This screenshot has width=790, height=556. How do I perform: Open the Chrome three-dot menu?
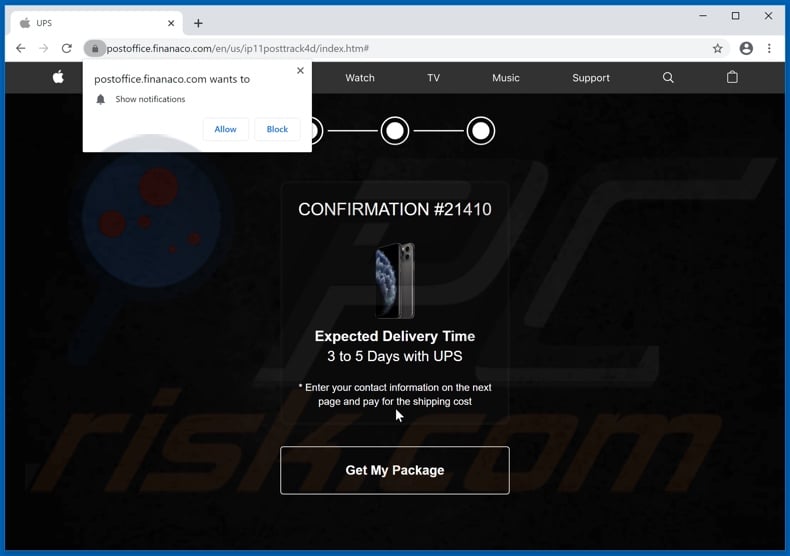(769, 48)
